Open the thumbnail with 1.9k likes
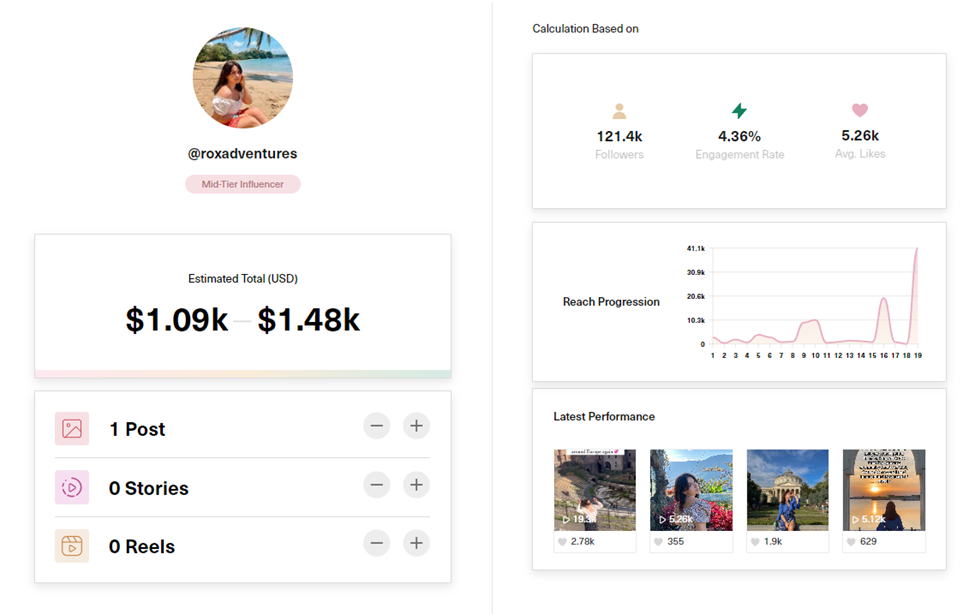This screenshot has width=975, height=614. coord(788,490)
